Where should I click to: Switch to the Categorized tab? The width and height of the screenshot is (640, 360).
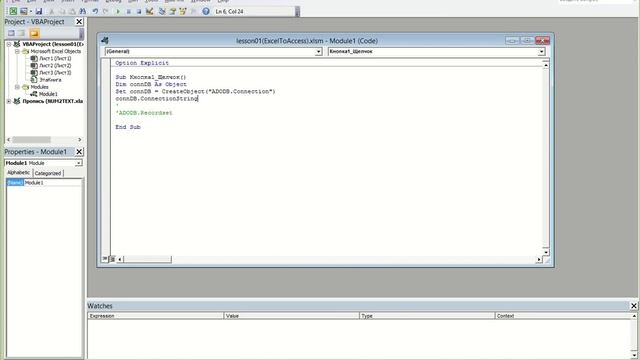(48, 173)
